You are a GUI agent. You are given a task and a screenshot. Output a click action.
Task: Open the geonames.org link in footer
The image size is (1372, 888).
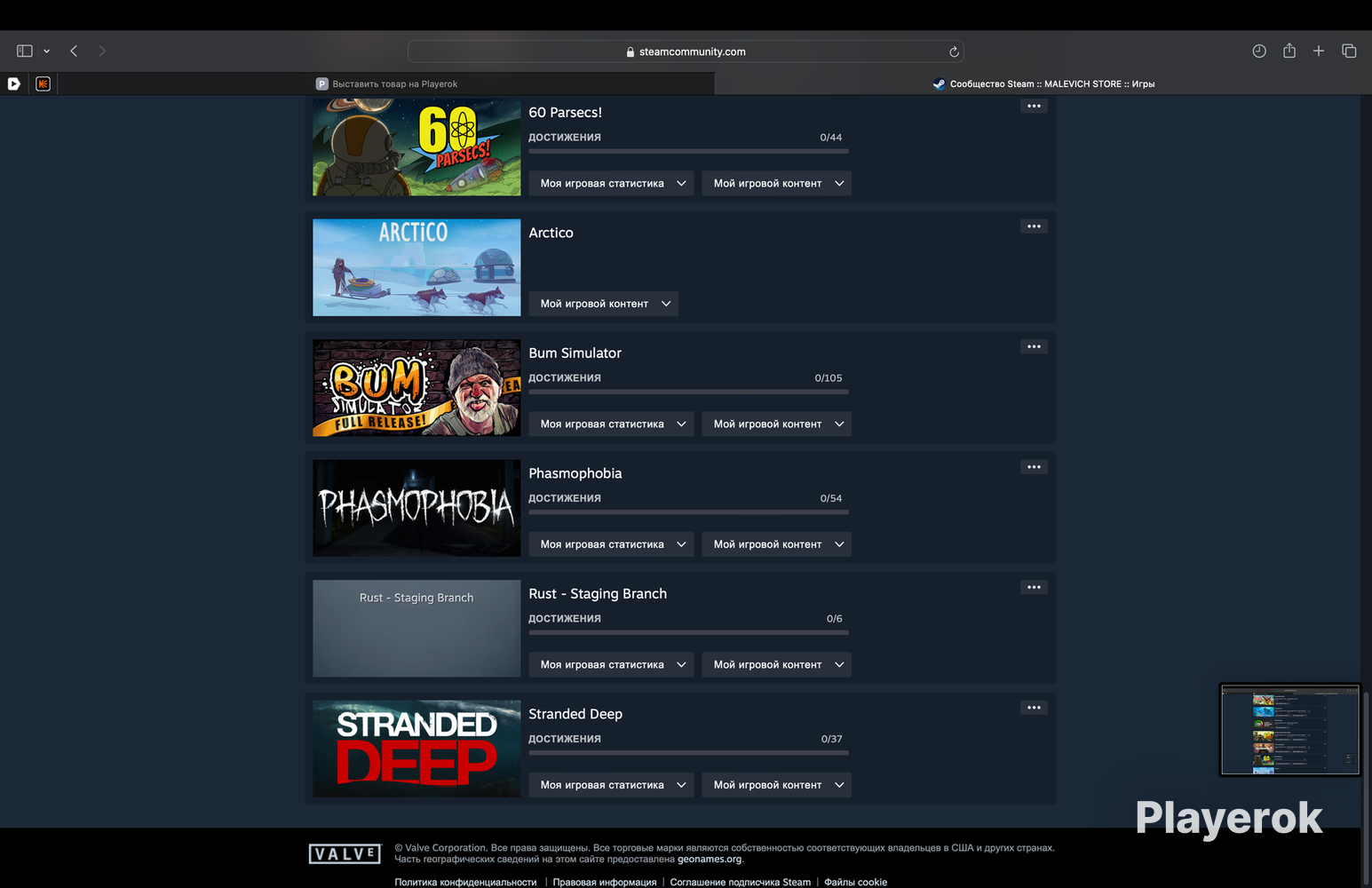[x=710, y=859]
